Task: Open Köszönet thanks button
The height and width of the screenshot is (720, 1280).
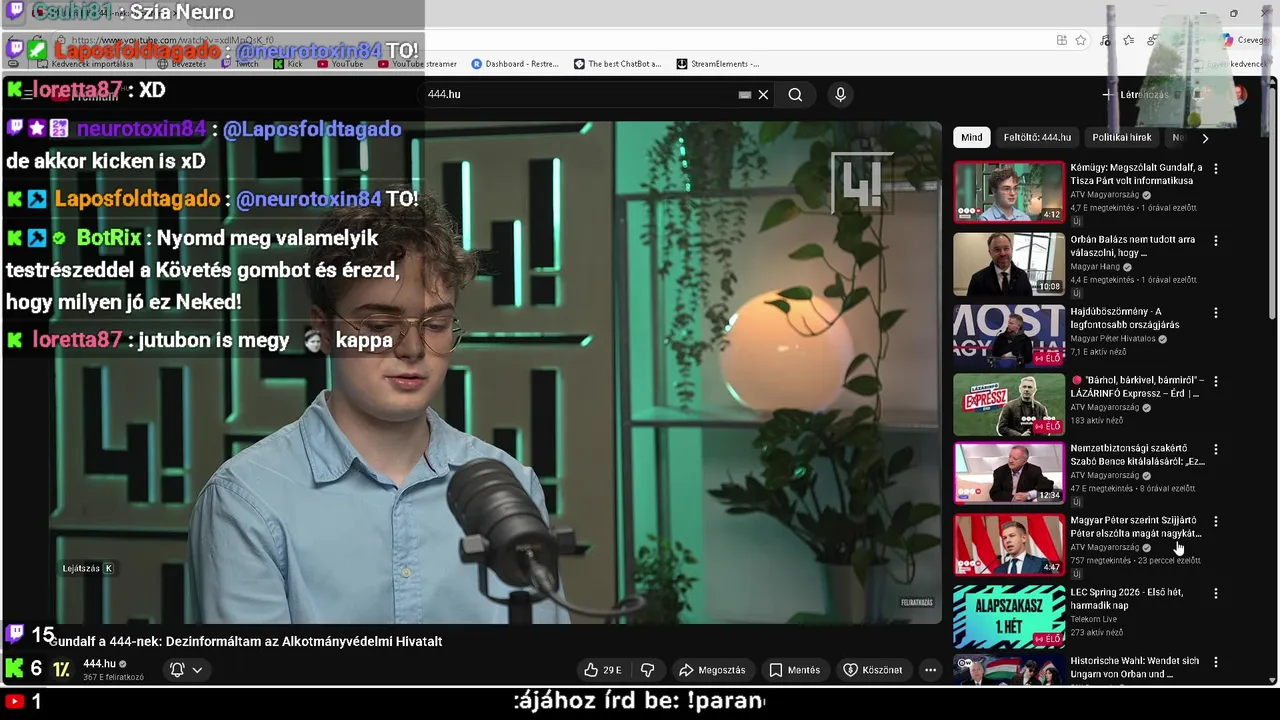Action: pyautogui.click(x=873, y=670)
